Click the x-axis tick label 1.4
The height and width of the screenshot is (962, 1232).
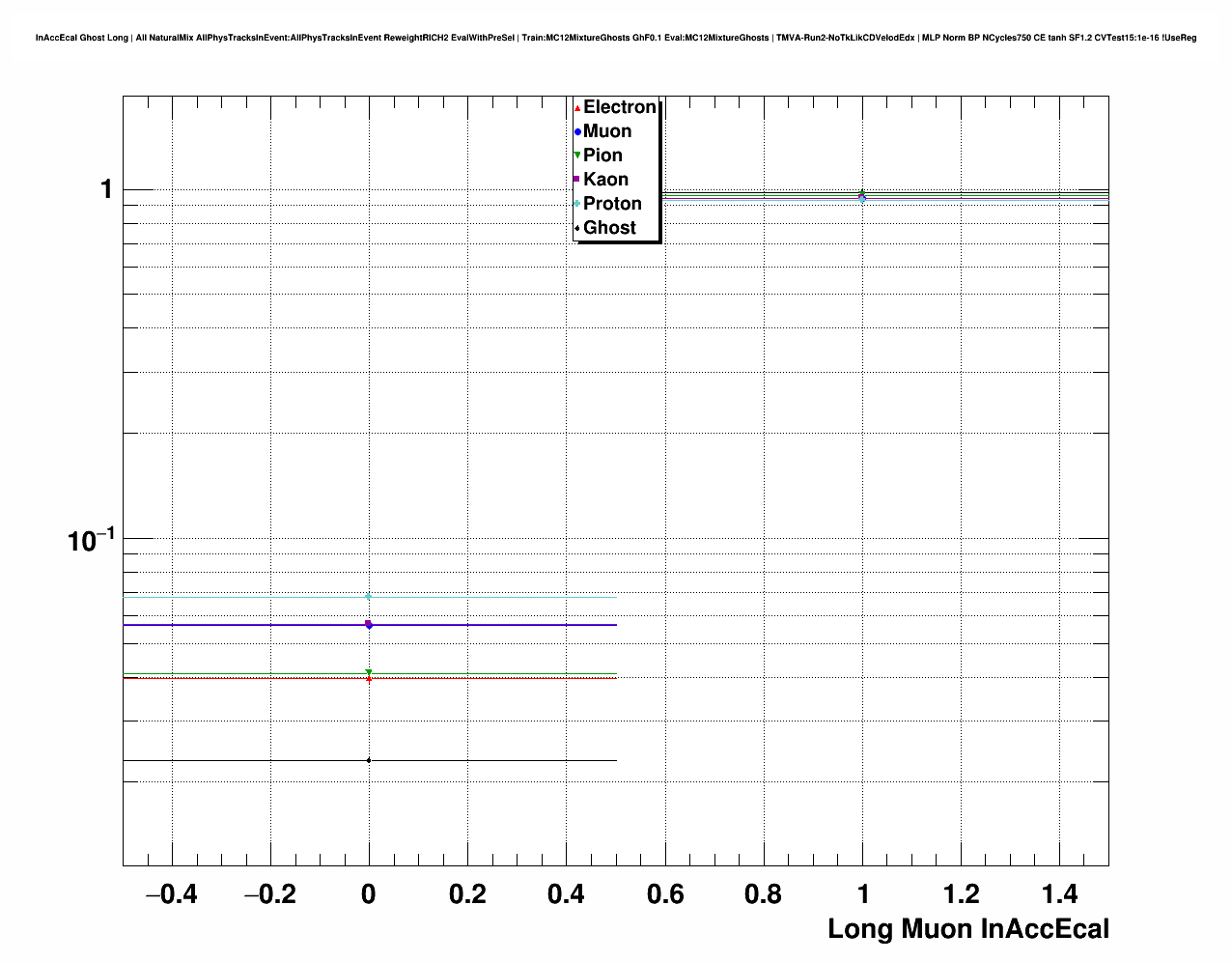point(1060,895)
